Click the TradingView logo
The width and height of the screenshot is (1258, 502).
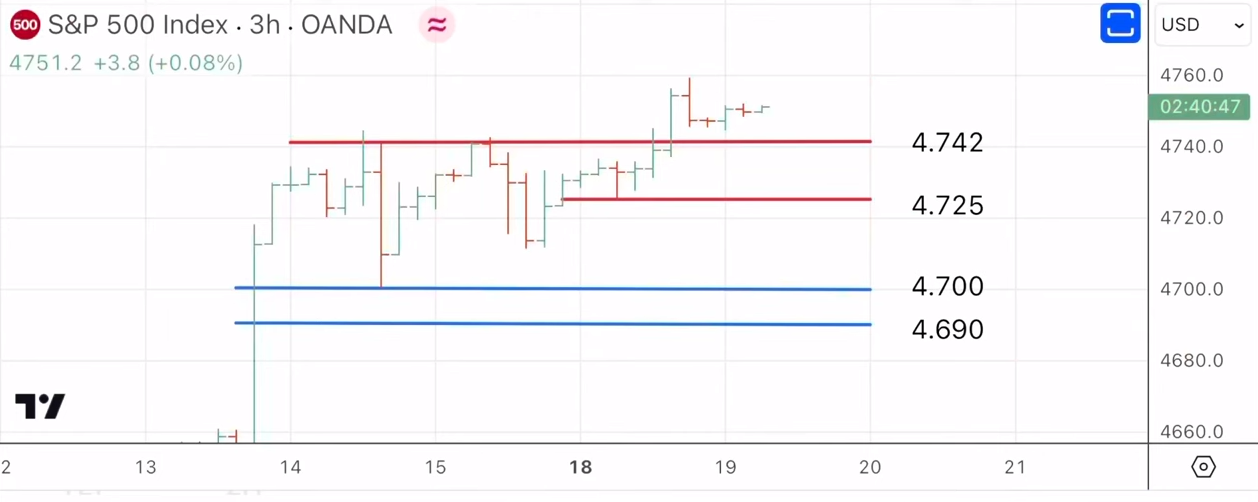(x=40, y=406)
